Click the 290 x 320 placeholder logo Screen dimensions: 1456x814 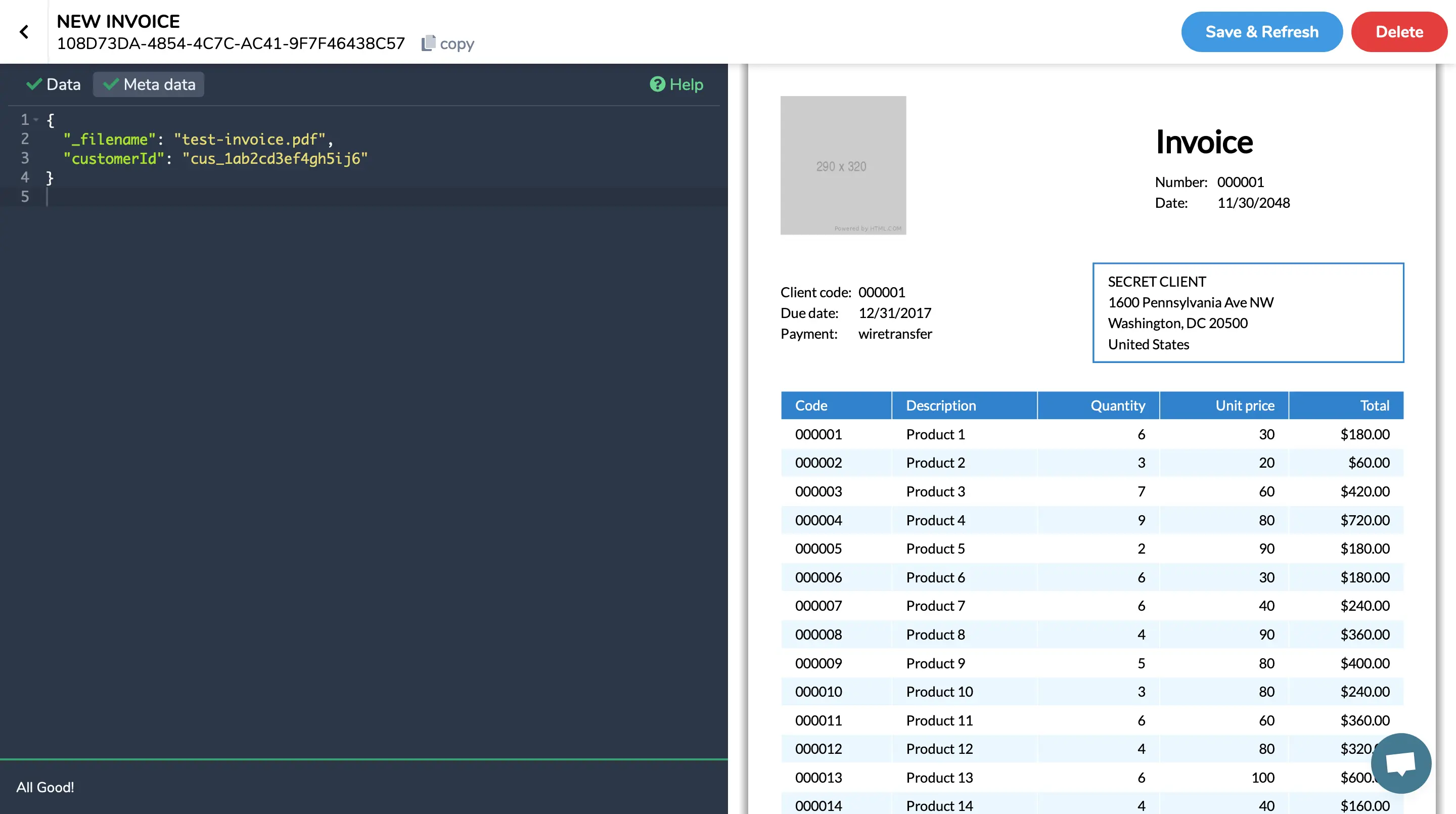click(x=843, y=165)
